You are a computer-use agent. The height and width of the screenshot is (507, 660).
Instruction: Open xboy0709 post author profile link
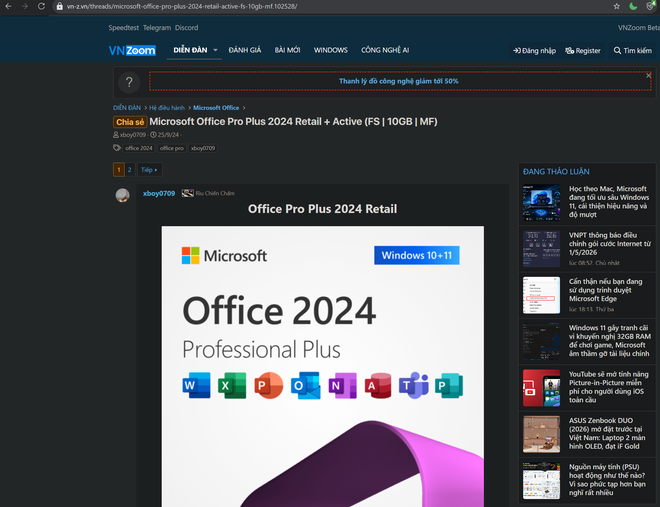159,193
